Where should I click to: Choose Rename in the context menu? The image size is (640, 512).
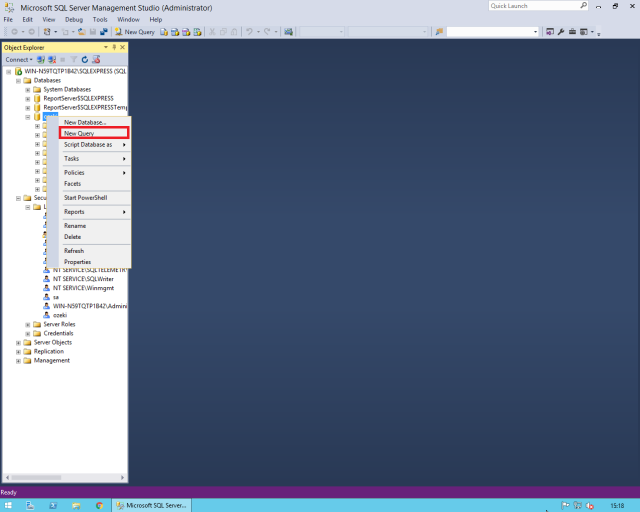(x=94, y=226)
